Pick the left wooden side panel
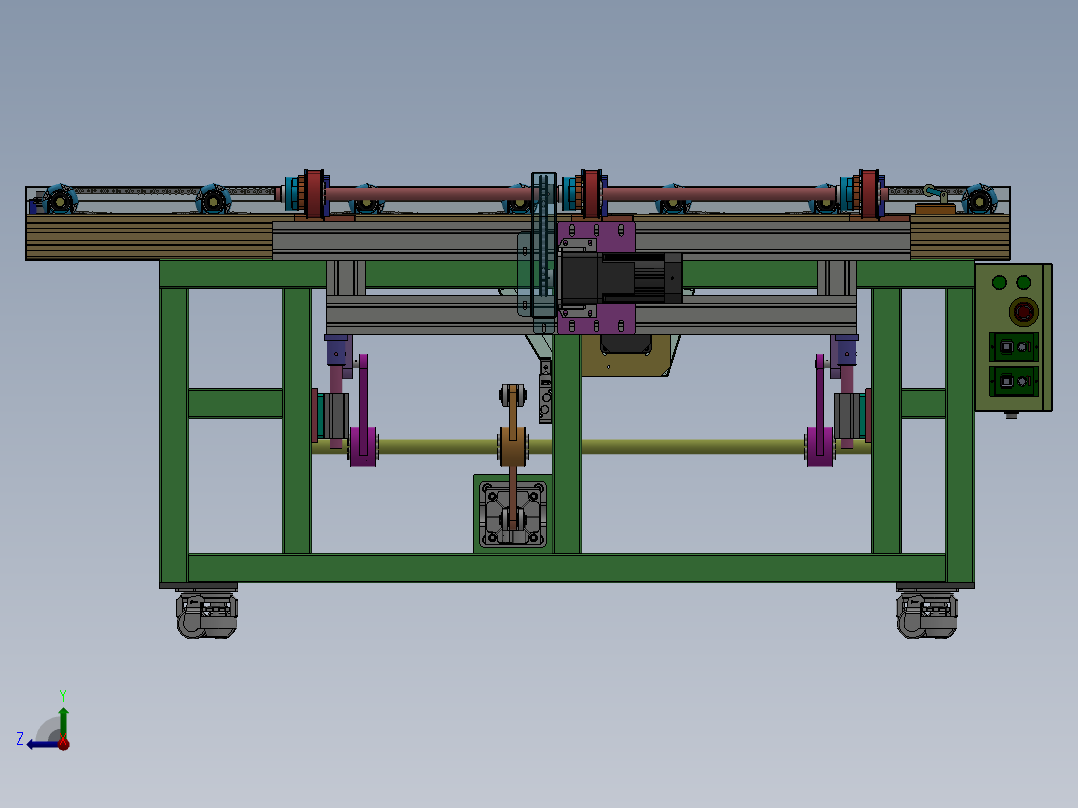Image resolution: width=1078 pixels, height=808 pixels. [149, 237]
